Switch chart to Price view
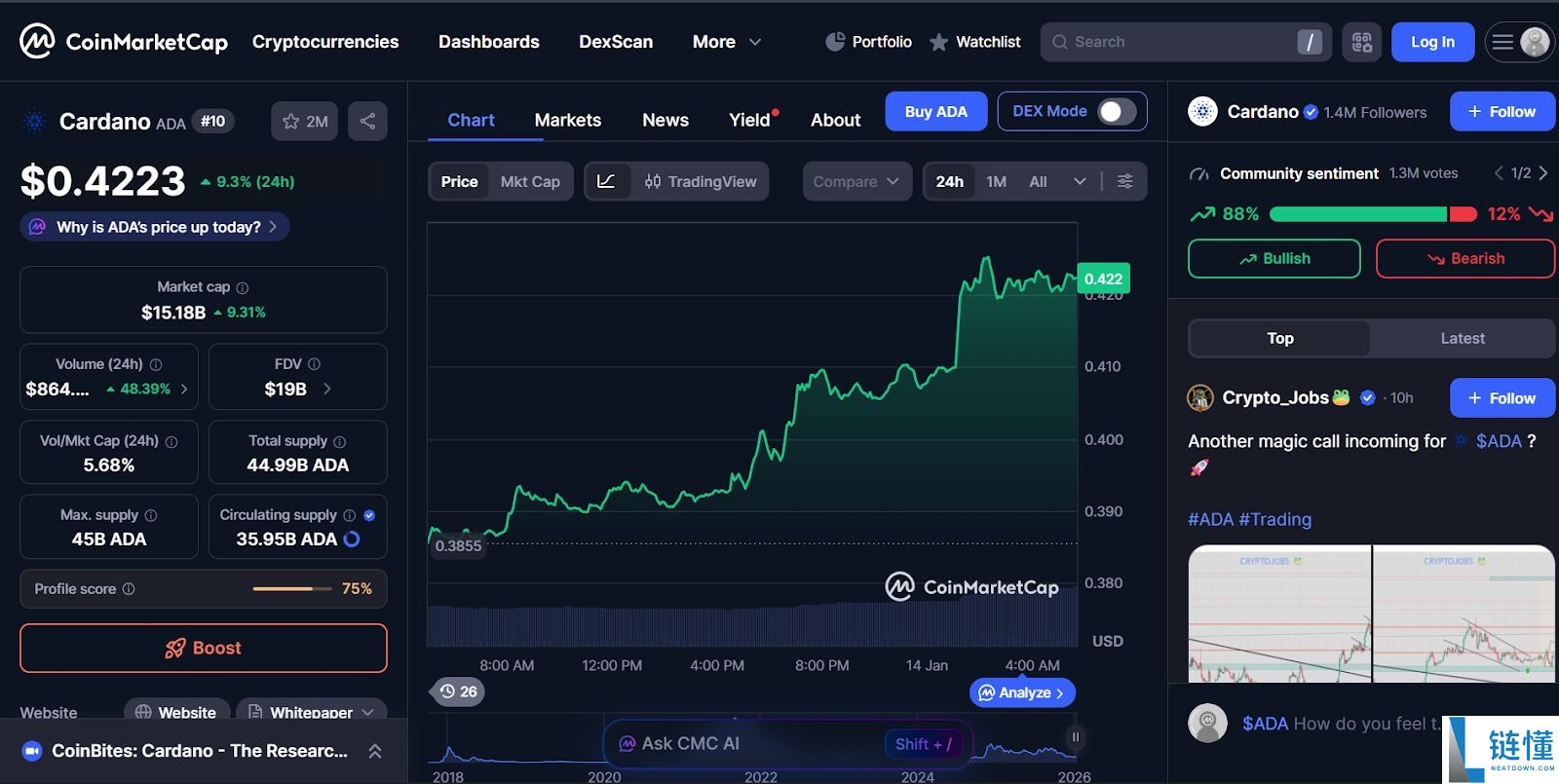This screenshot has width=1559, height=784. (x=459, y=181)
